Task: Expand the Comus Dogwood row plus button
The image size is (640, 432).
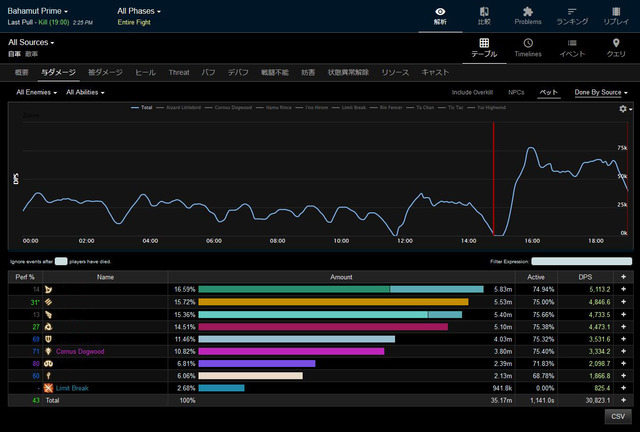Action: tap(623, 351)
